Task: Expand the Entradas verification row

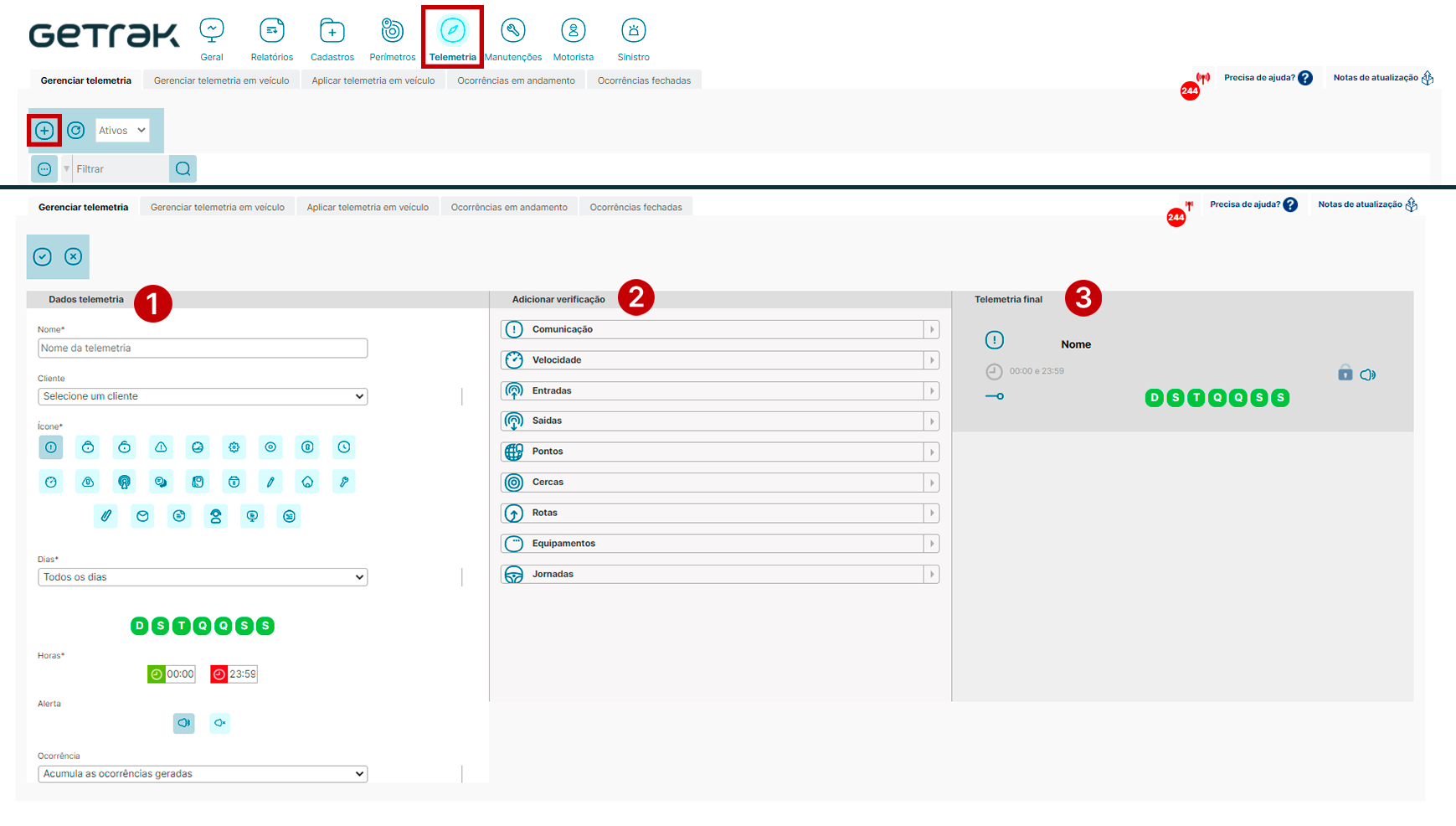Action: coord(720,391)
